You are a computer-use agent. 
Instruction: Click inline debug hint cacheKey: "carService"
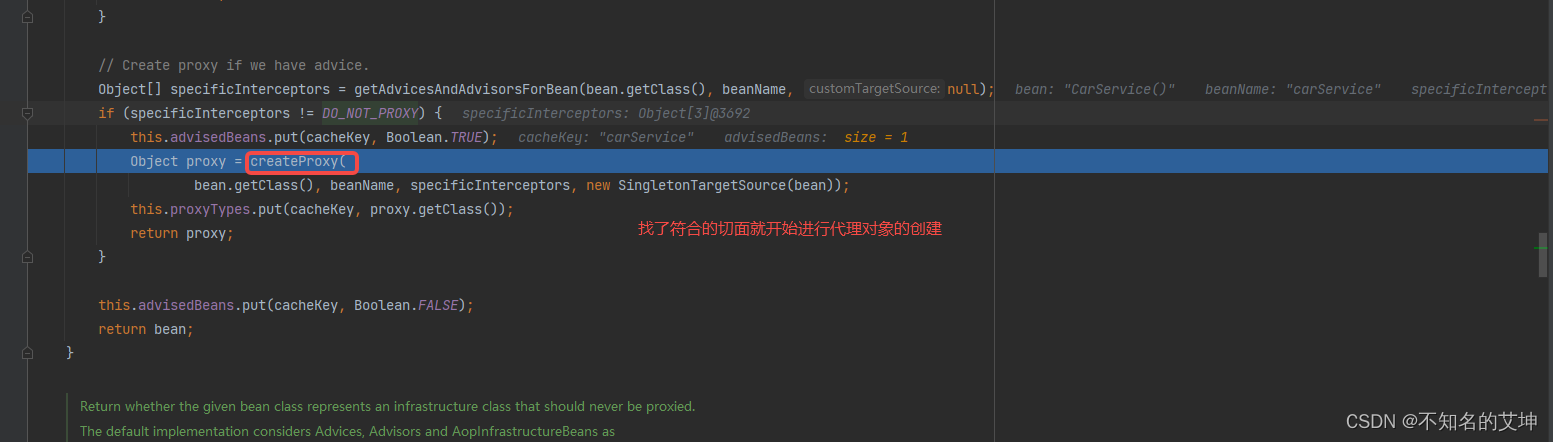pyautogui.click(x=604, y=137)
